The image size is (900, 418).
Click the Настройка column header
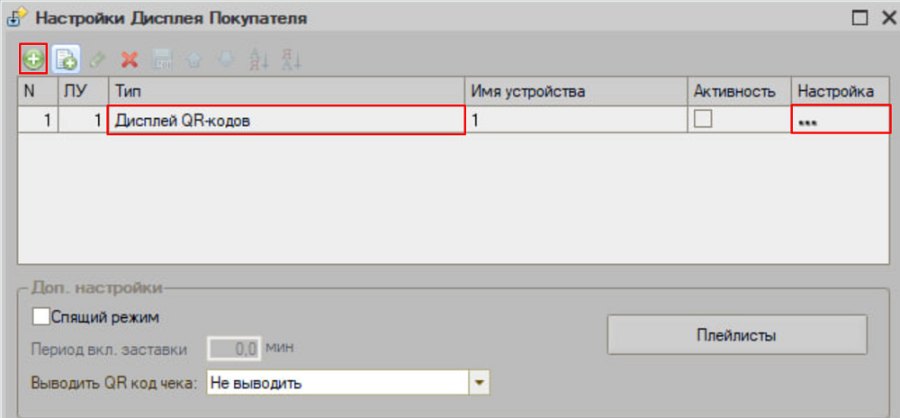[841, 91]
